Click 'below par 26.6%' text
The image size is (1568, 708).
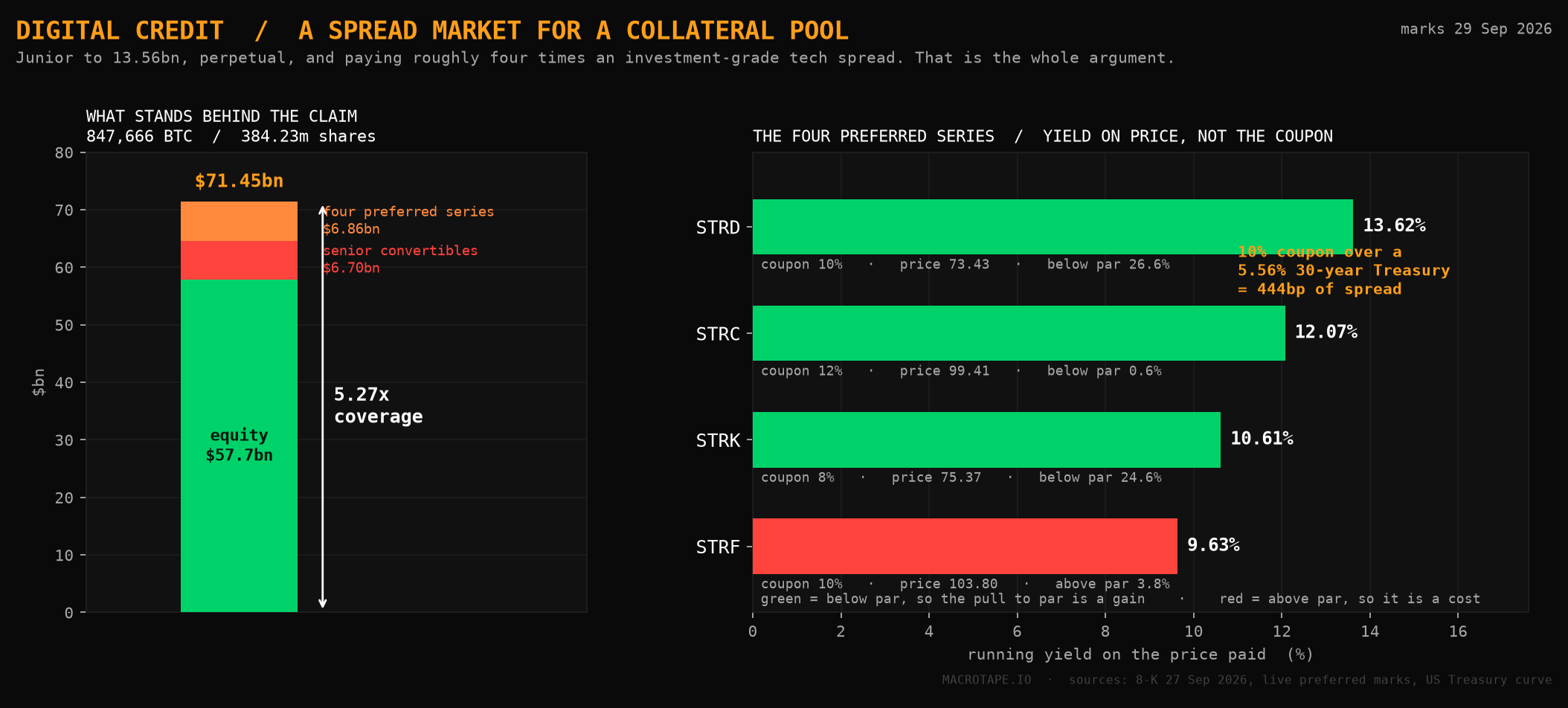point(1108,264)
